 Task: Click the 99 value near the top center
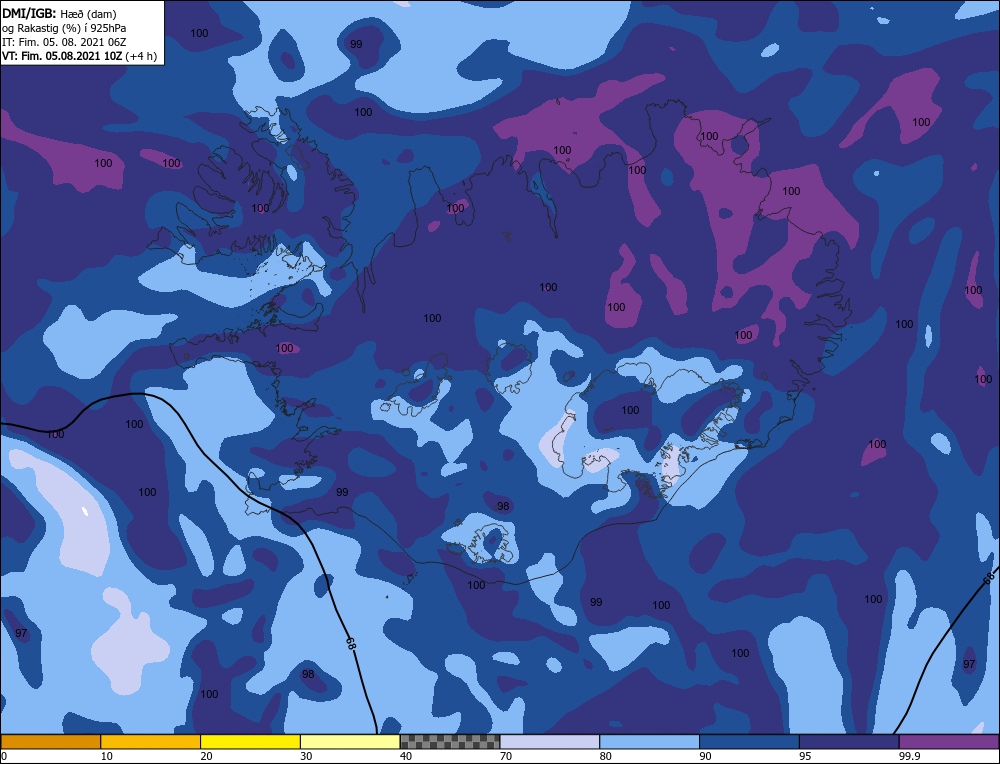357,44
